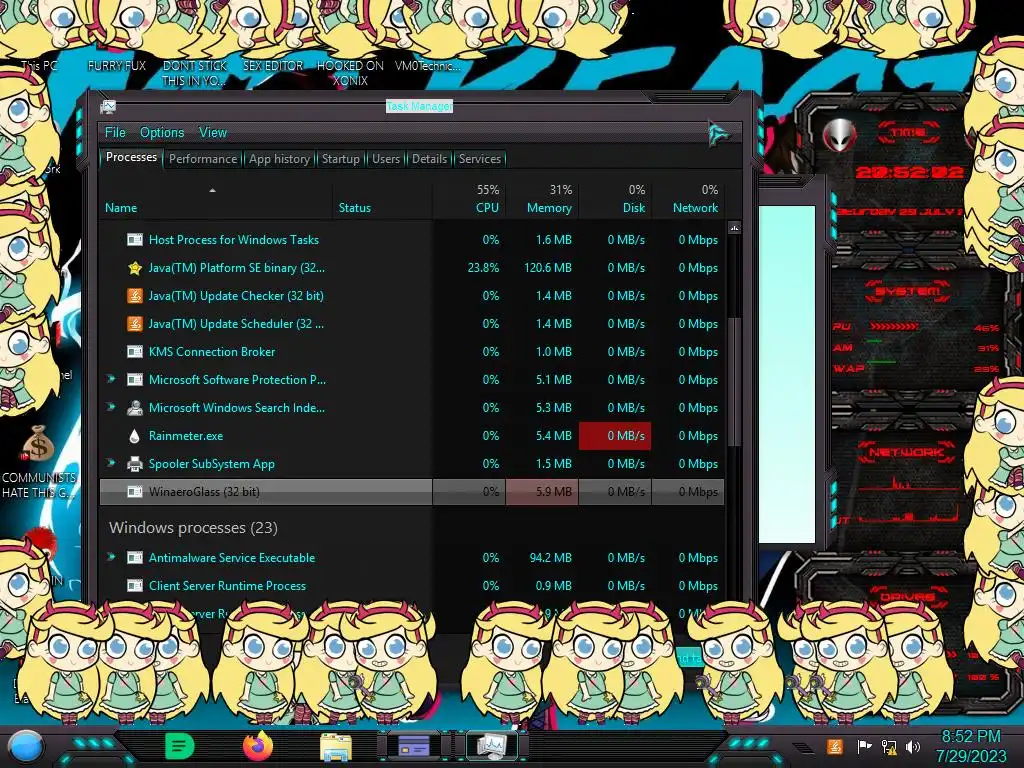Click the Java Update Checker process icon
1024x768 pixels.
point(135,296)
